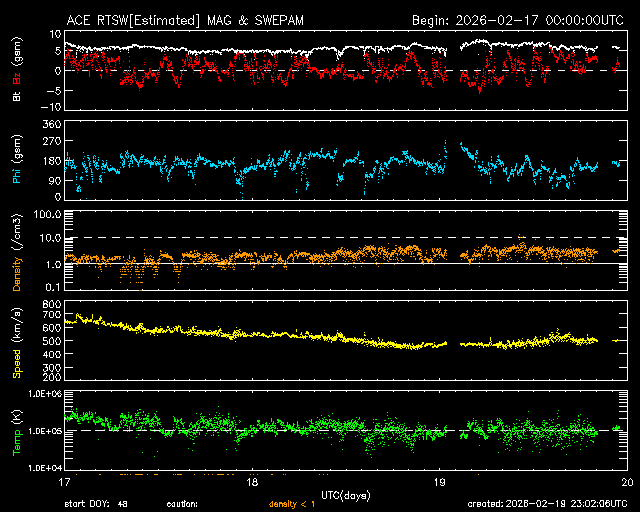The width and height of the screenshot is (640, 512).
Task: Click the start DOY: 48 text
Action: [x=95, y=504]
